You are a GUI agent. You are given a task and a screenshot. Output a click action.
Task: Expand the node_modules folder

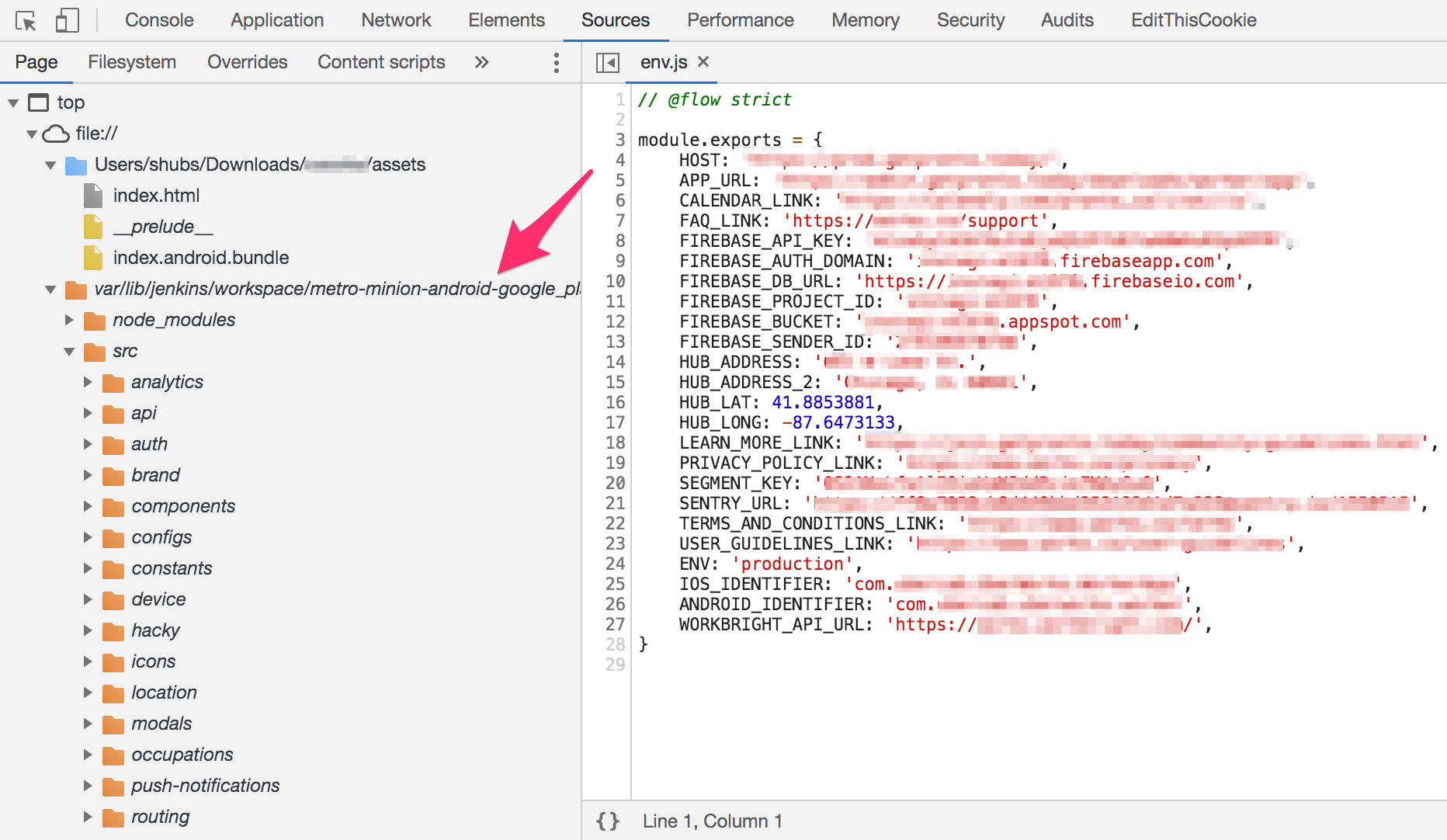pyautogui.click(x=69, y=320)
